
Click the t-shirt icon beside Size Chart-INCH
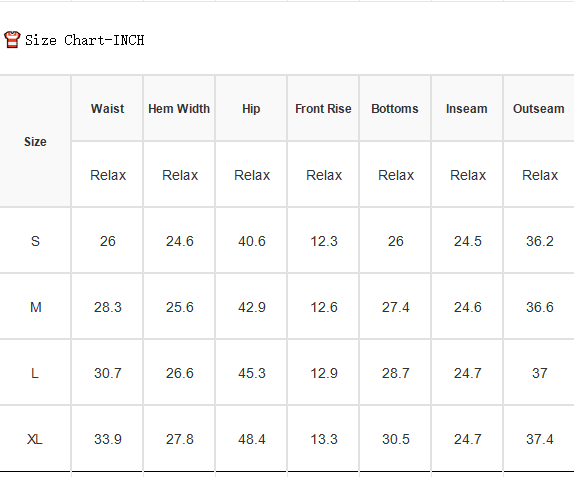click(12, 40)
